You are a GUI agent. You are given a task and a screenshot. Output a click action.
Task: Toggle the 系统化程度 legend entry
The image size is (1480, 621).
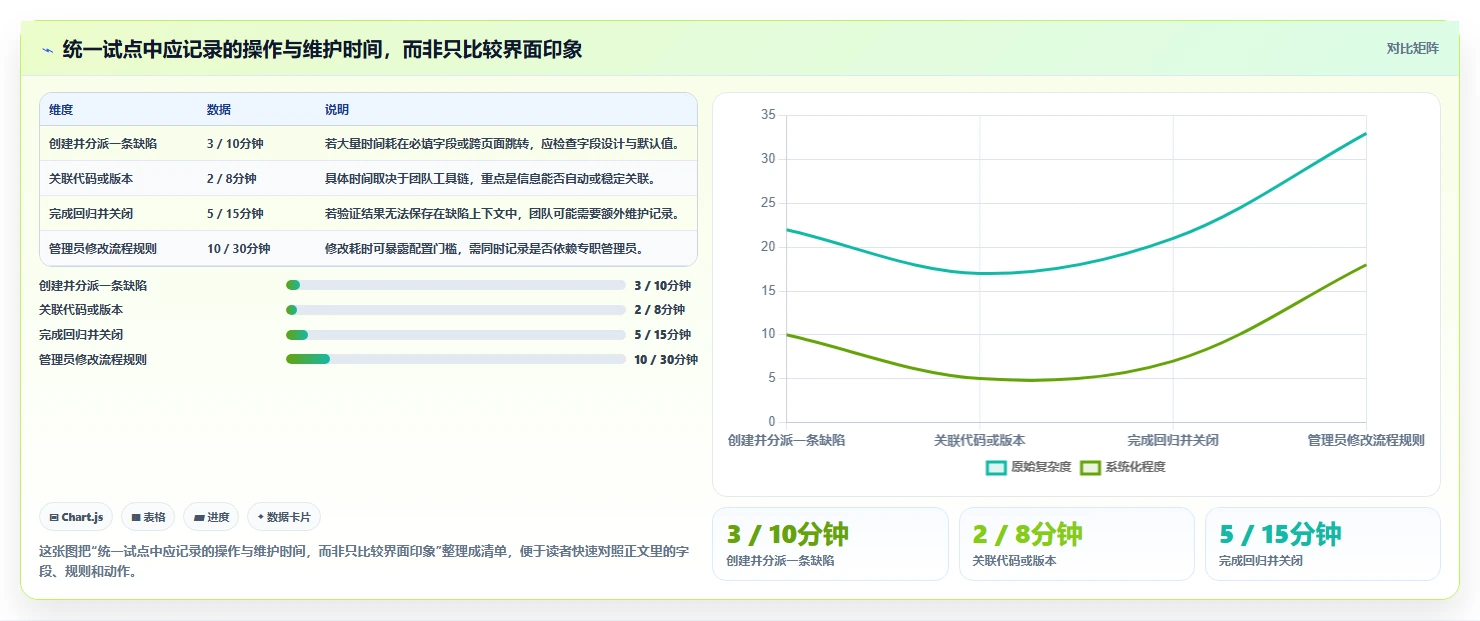(x=1123, y=467)
